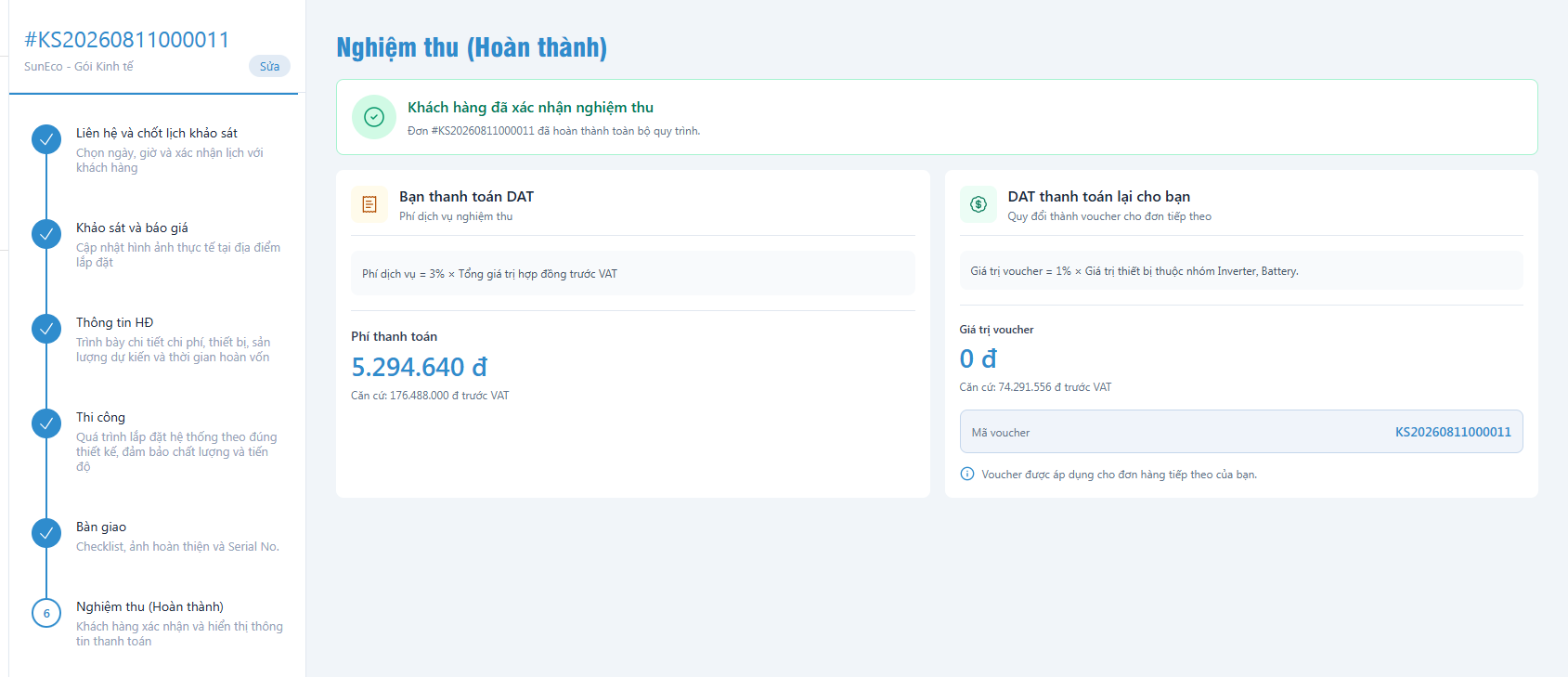
Task: Click the Phí dịch vụ nghiệm thu subtitle
Action: (x=456, y=216)
